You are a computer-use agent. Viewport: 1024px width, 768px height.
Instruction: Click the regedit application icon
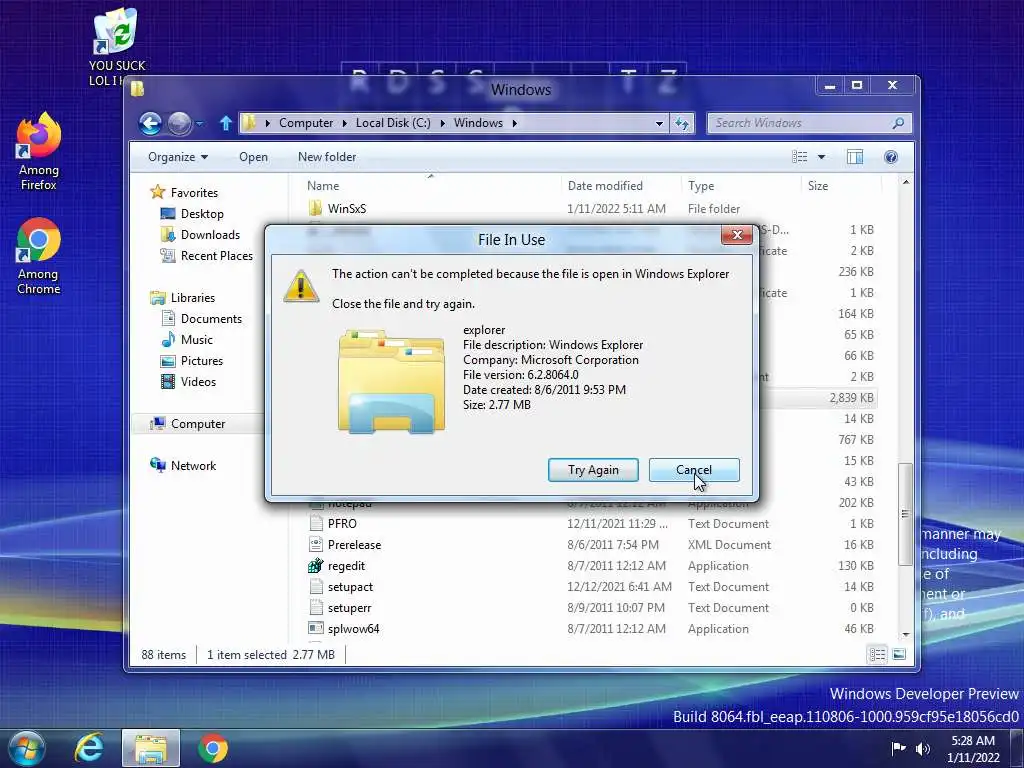[x=315, y=566]
